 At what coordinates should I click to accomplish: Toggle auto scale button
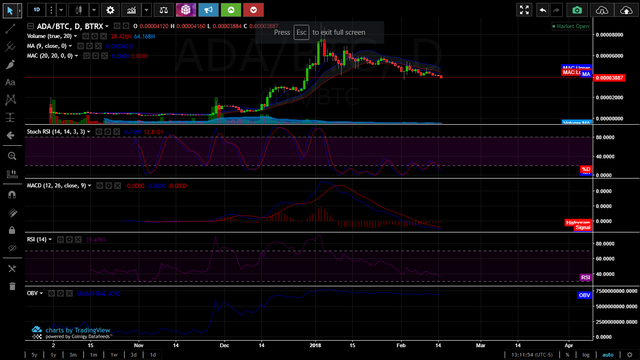[608, 355]
